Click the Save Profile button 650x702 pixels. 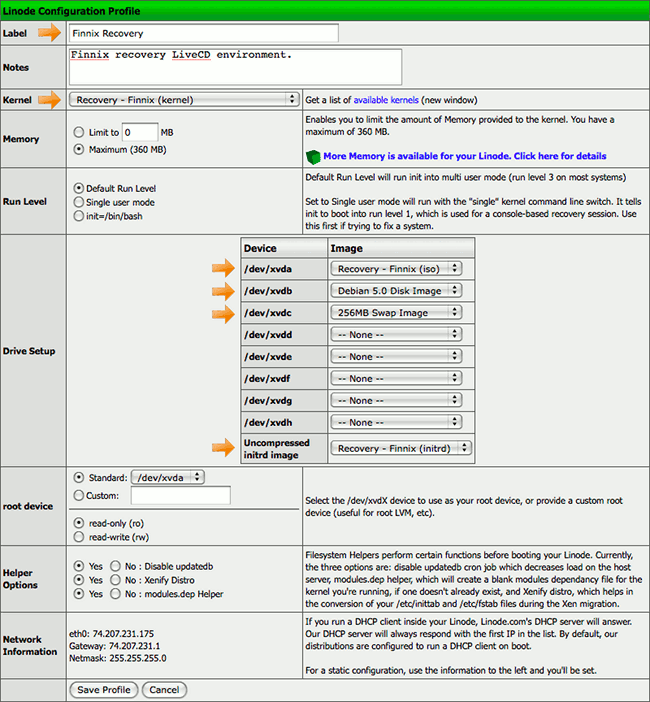(x=104, y=689)
